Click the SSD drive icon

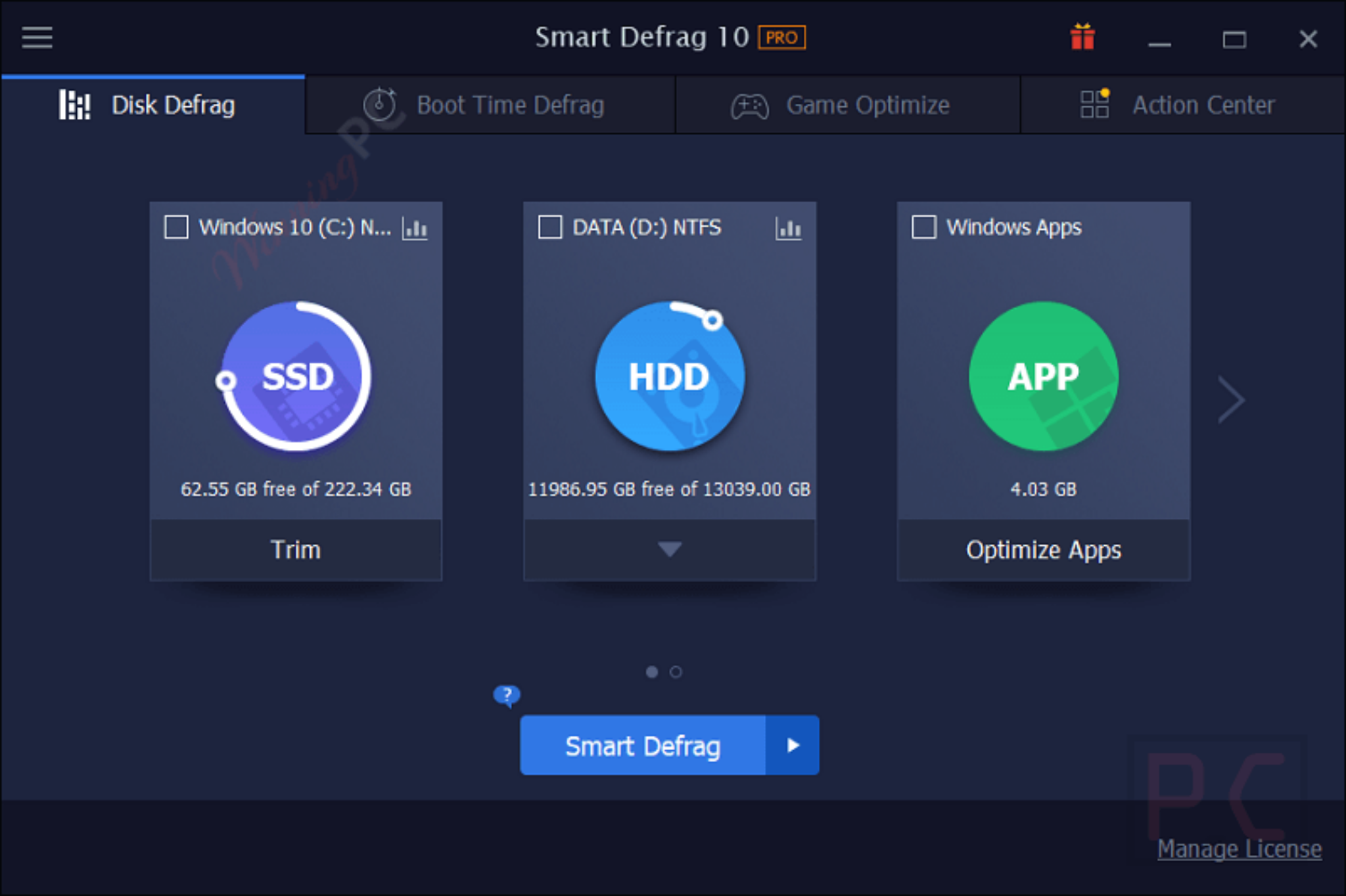(296, 376)
